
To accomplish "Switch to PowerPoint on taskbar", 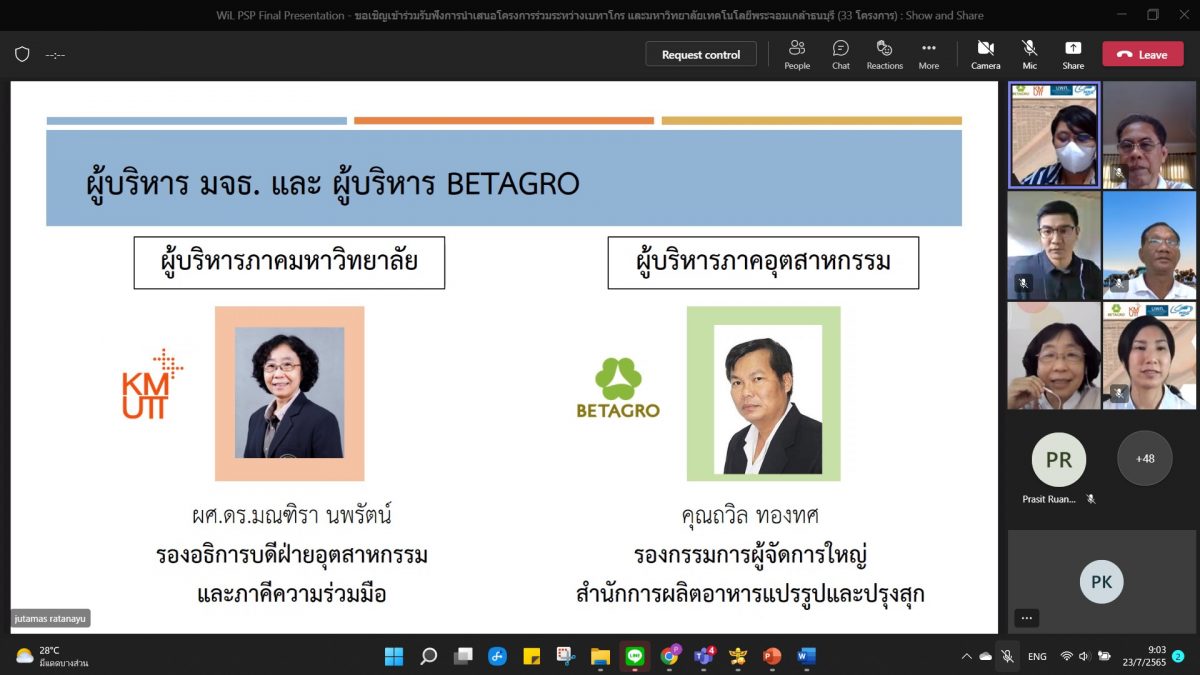I will (x=772, y=656).
